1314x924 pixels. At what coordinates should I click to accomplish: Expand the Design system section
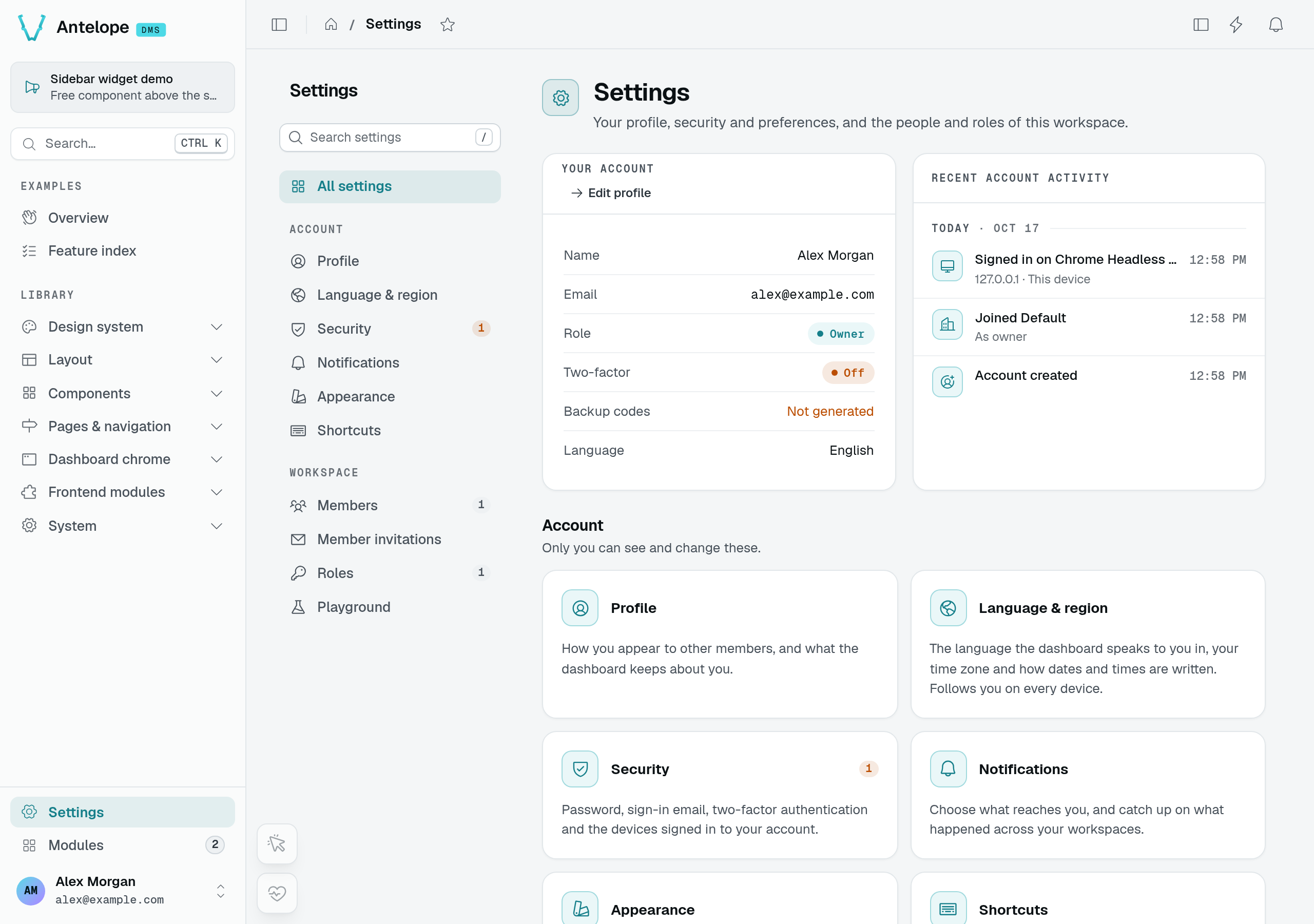coord(123,327)
